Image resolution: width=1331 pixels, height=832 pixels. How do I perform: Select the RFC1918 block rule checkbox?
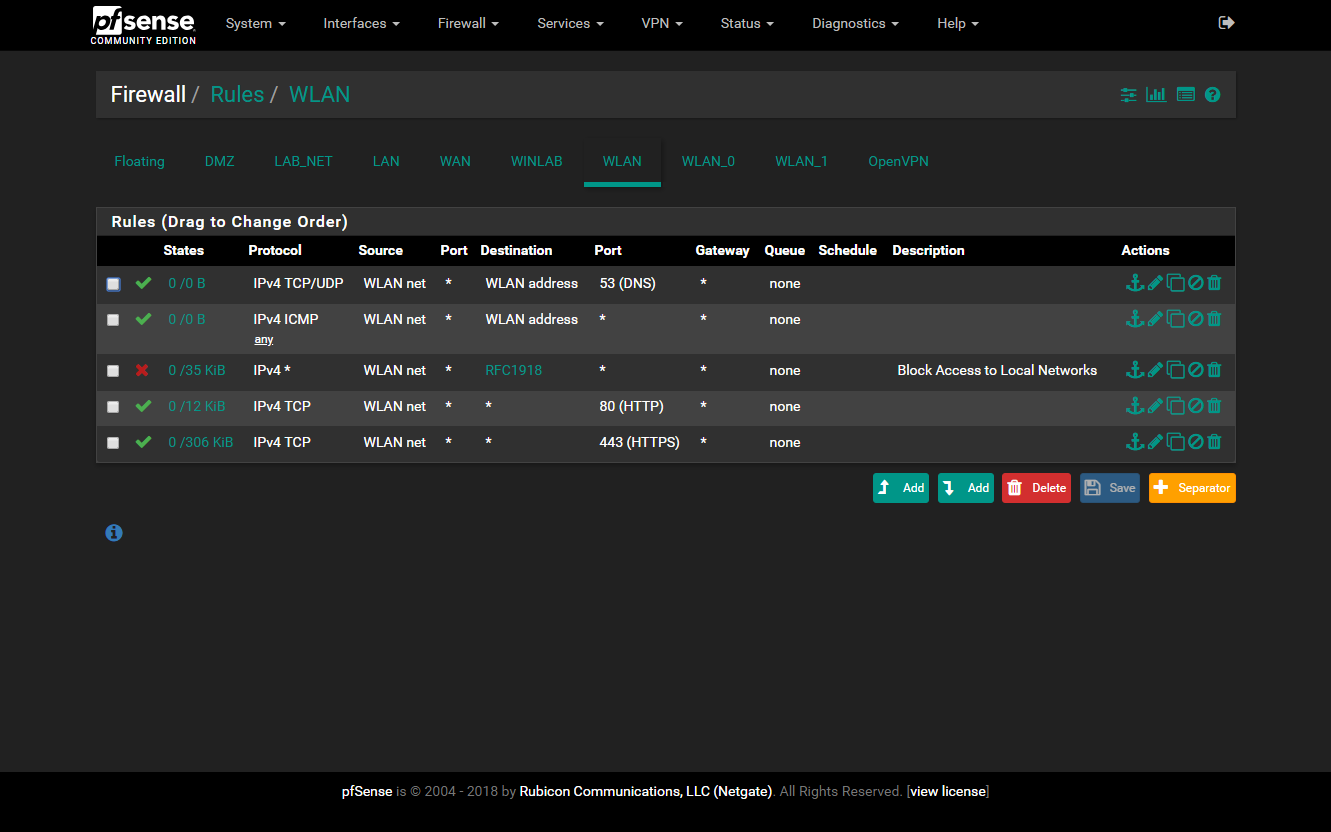[x=113, y=371]
